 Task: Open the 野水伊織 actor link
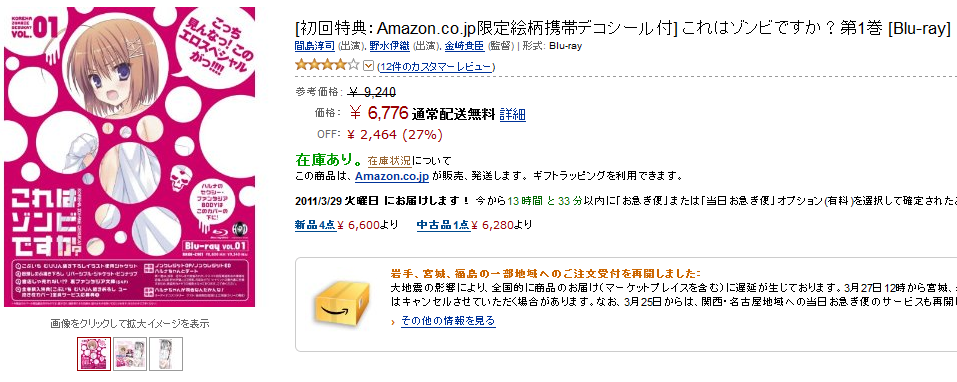[390, 46]
